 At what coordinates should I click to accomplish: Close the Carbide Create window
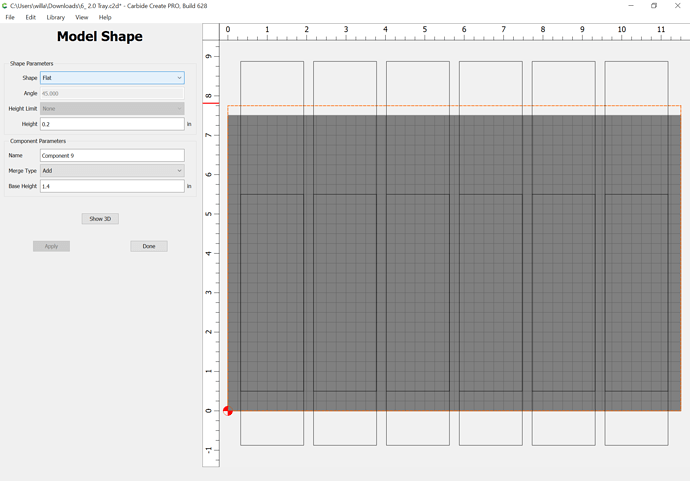pyautogui.click(x=677, y=6)
